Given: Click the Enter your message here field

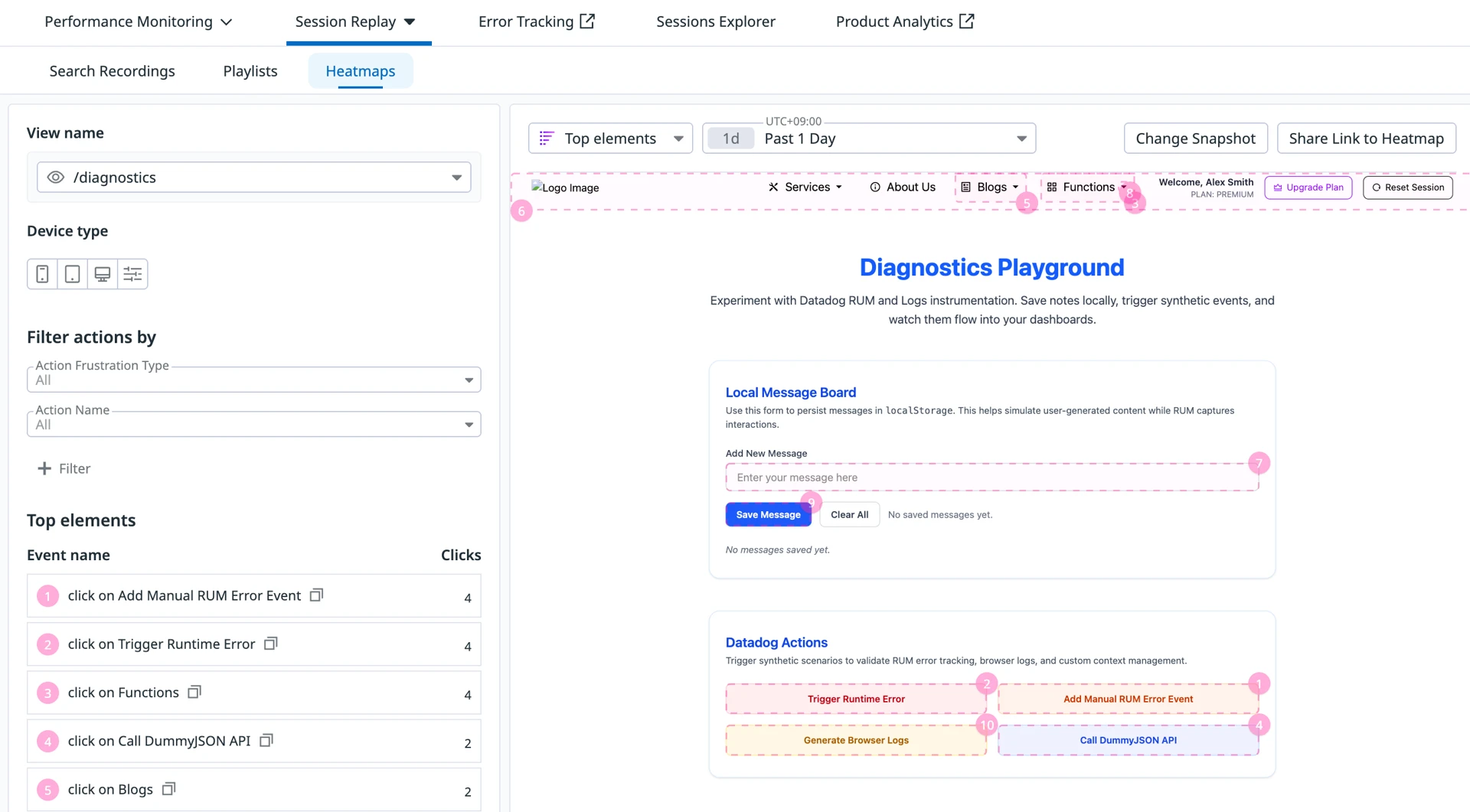Looking at the screenshot, I should [991, 478].
